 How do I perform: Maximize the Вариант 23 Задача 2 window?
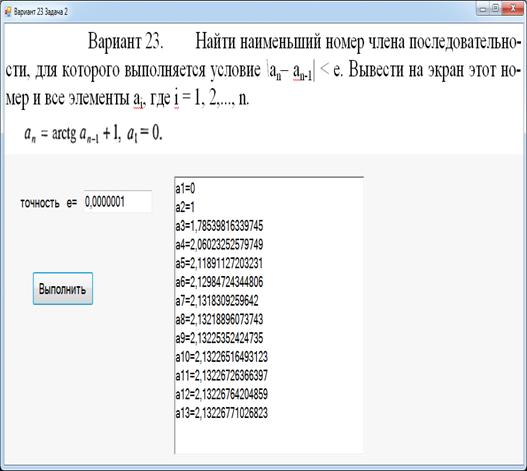(495, 9)
